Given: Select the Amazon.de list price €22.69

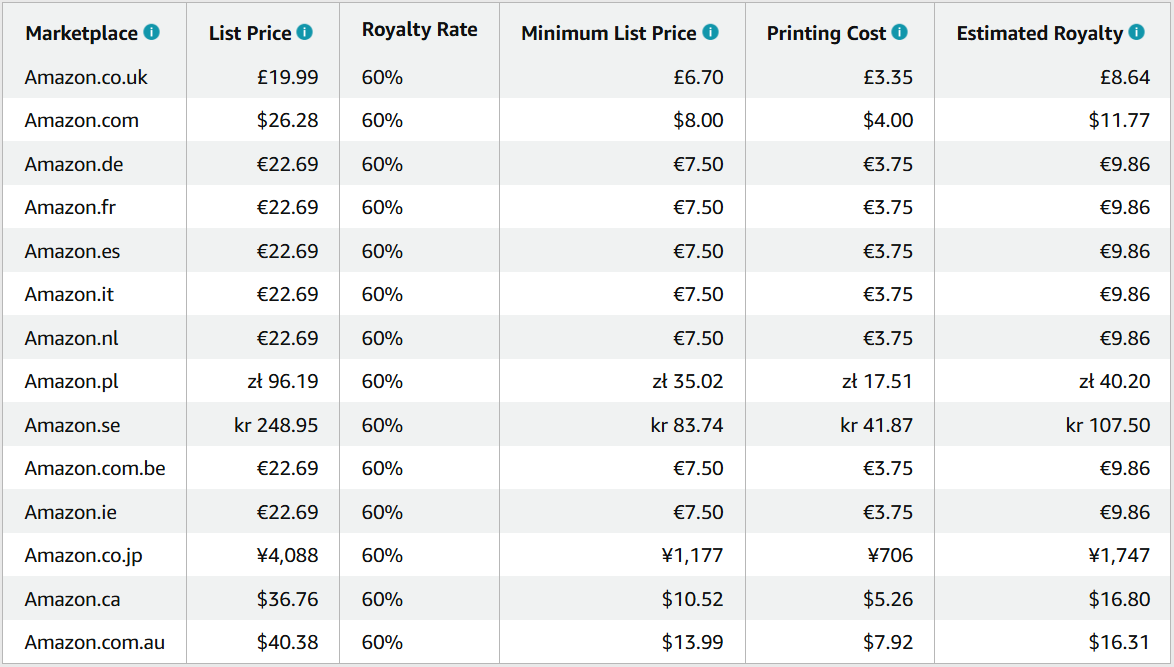Looking at the screenshot, I should tap(287, 164).
